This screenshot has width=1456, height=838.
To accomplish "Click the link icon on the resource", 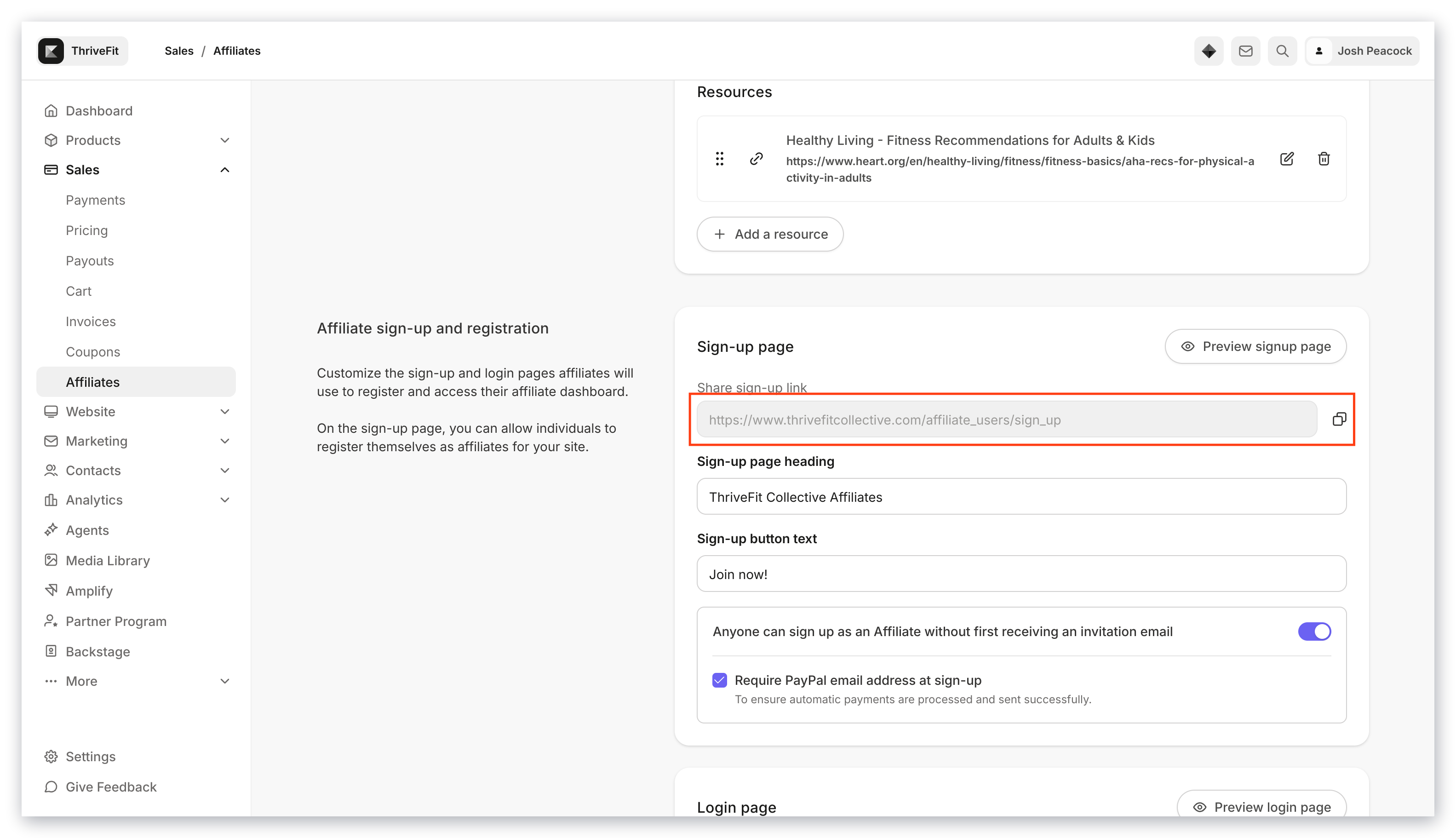I will click(x=756, y=159).
